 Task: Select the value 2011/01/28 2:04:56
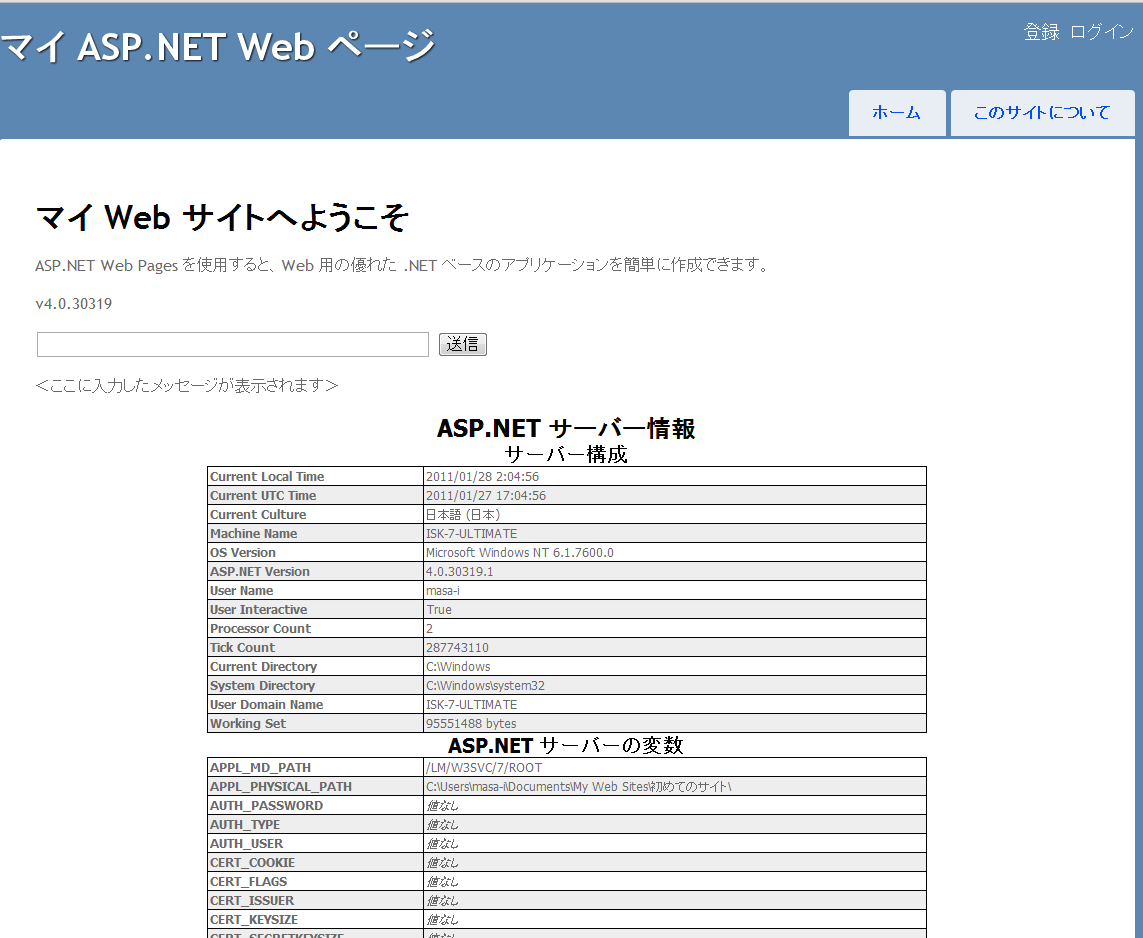(x=483, y=477)
